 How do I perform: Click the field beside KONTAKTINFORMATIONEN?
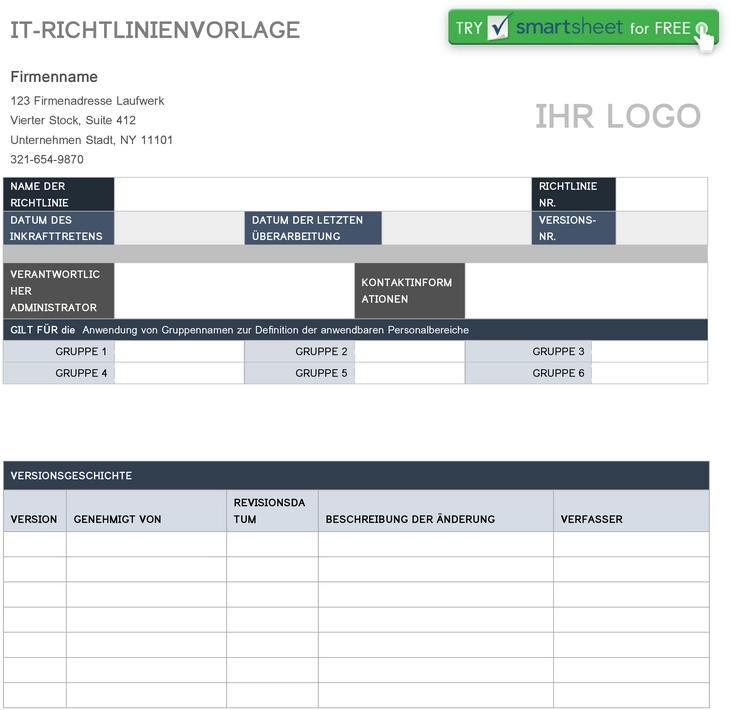(586, 291)
